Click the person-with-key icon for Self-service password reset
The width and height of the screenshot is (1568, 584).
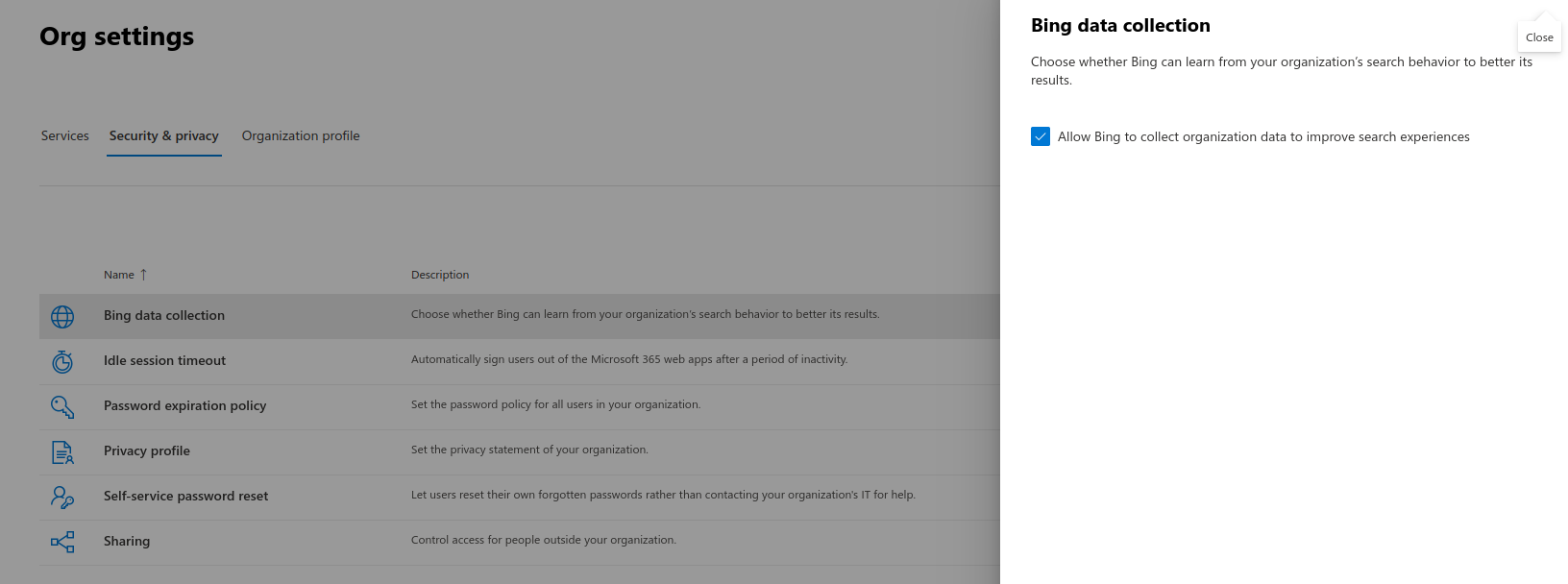(x=62, y=496)
